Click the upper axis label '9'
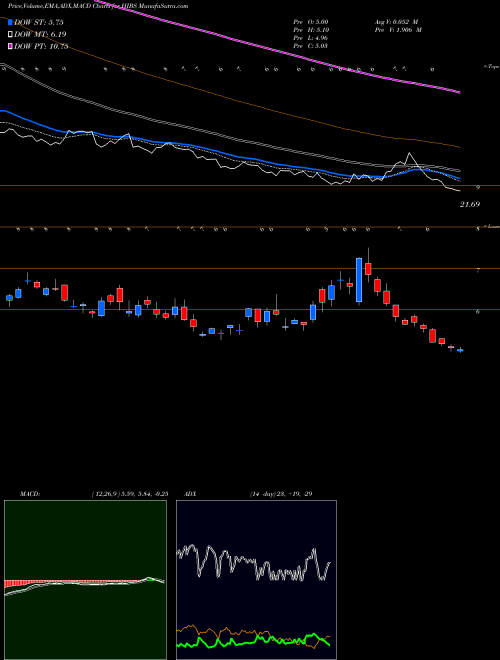This screenshot has height=660, width=500. point(478,188)
